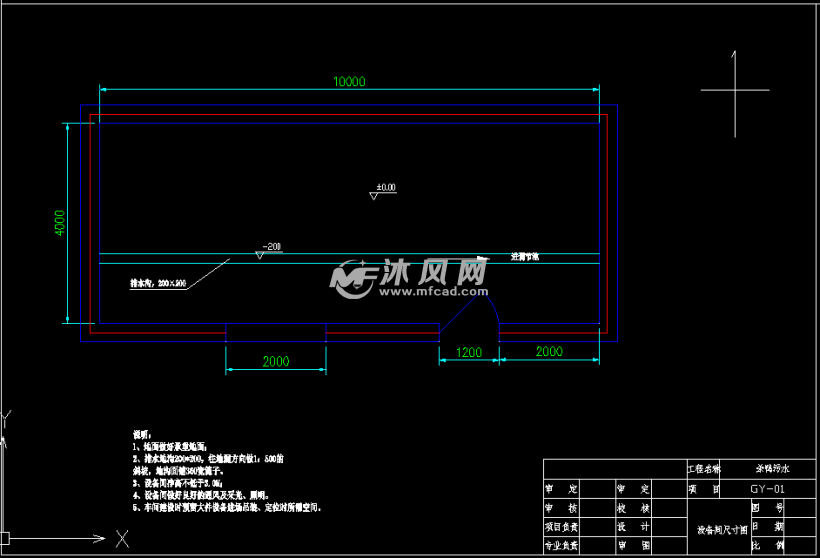The image size is (820, 558).
Task: Click the 审核 cell in title block
Action: pyautogui.click(x=561, y=508)
